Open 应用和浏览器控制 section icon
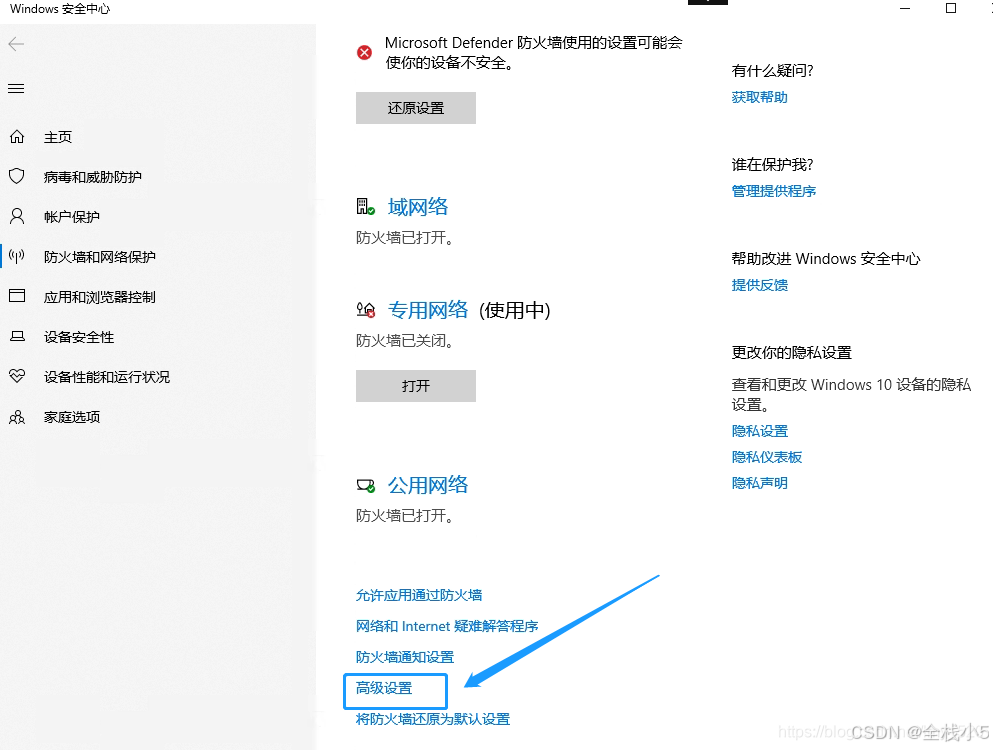The height and width of the screenshot is (750, 993). pyautogui.click(x=16, y=297)
